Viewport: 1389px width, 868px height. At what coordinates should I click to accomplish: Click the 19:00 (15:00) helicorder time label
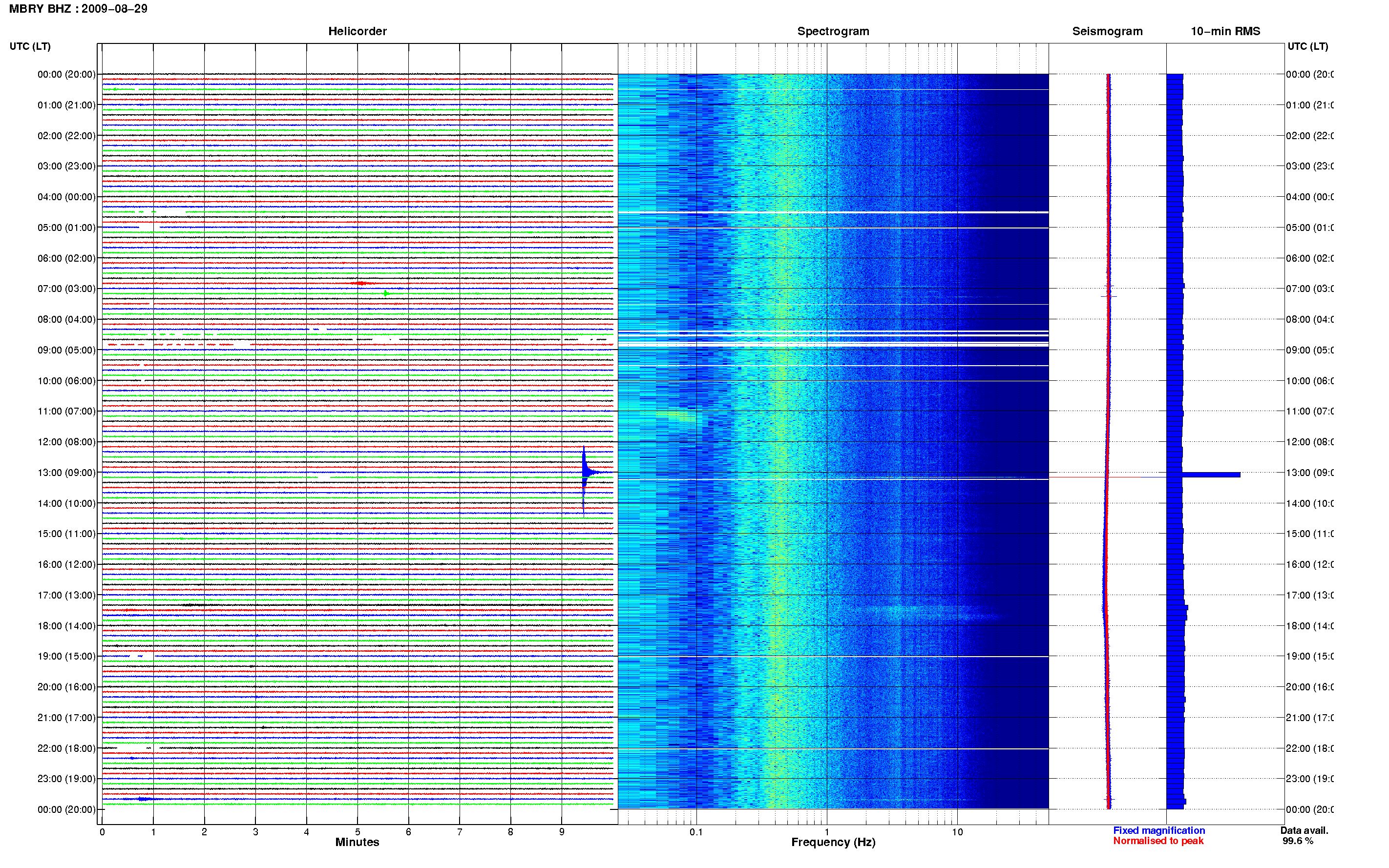pos(66,656)
